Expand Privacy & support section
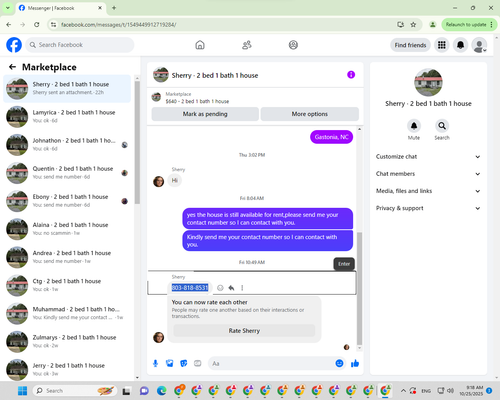500x400 pixels. coord(428,208)
